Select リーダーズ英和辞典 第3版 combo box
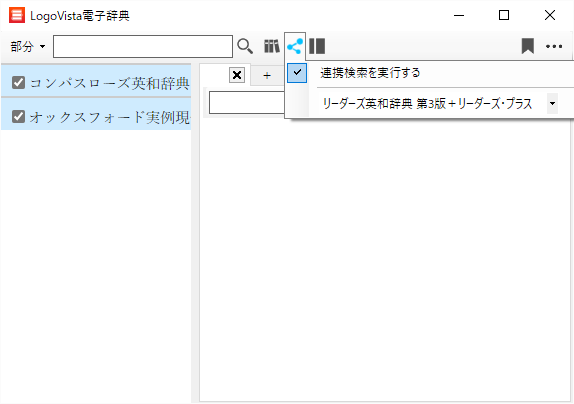Image resolution: width=574 pixels, height=404 pixels. point(437,104)
